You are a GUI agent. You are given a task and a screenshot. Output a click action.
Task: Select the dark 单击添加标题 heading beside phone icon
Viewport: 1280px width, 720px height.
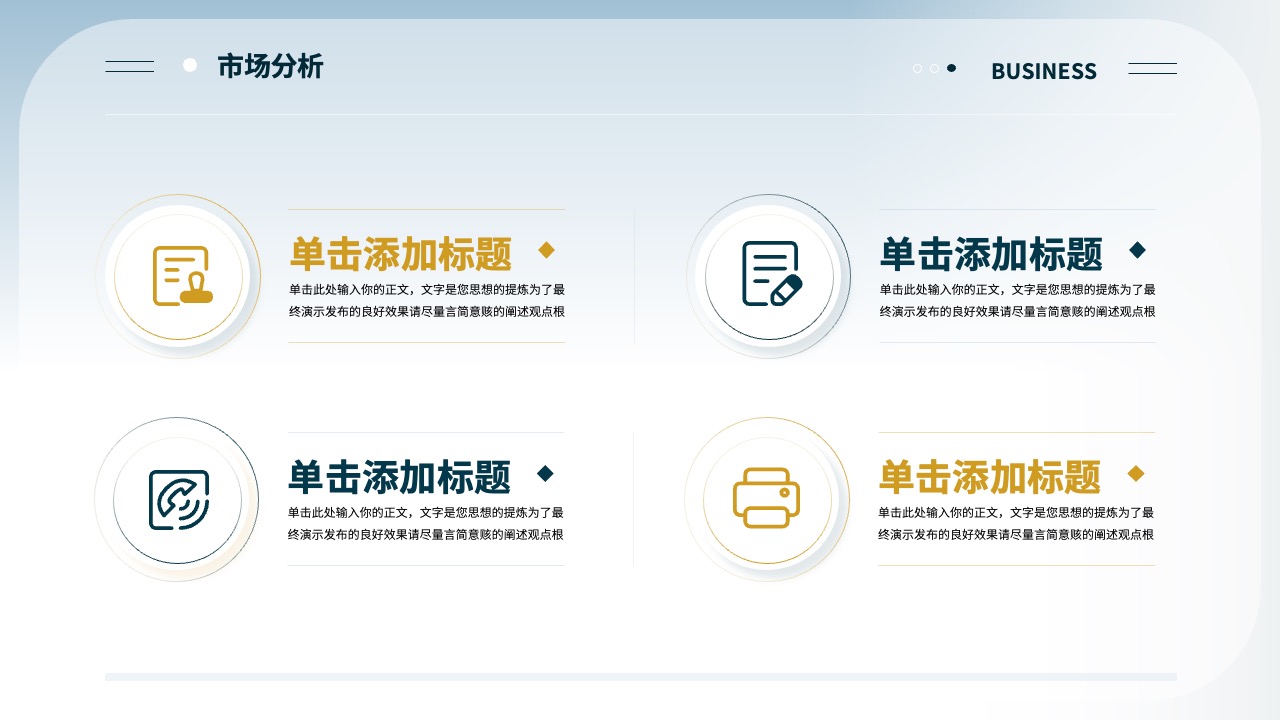[400, 478]
